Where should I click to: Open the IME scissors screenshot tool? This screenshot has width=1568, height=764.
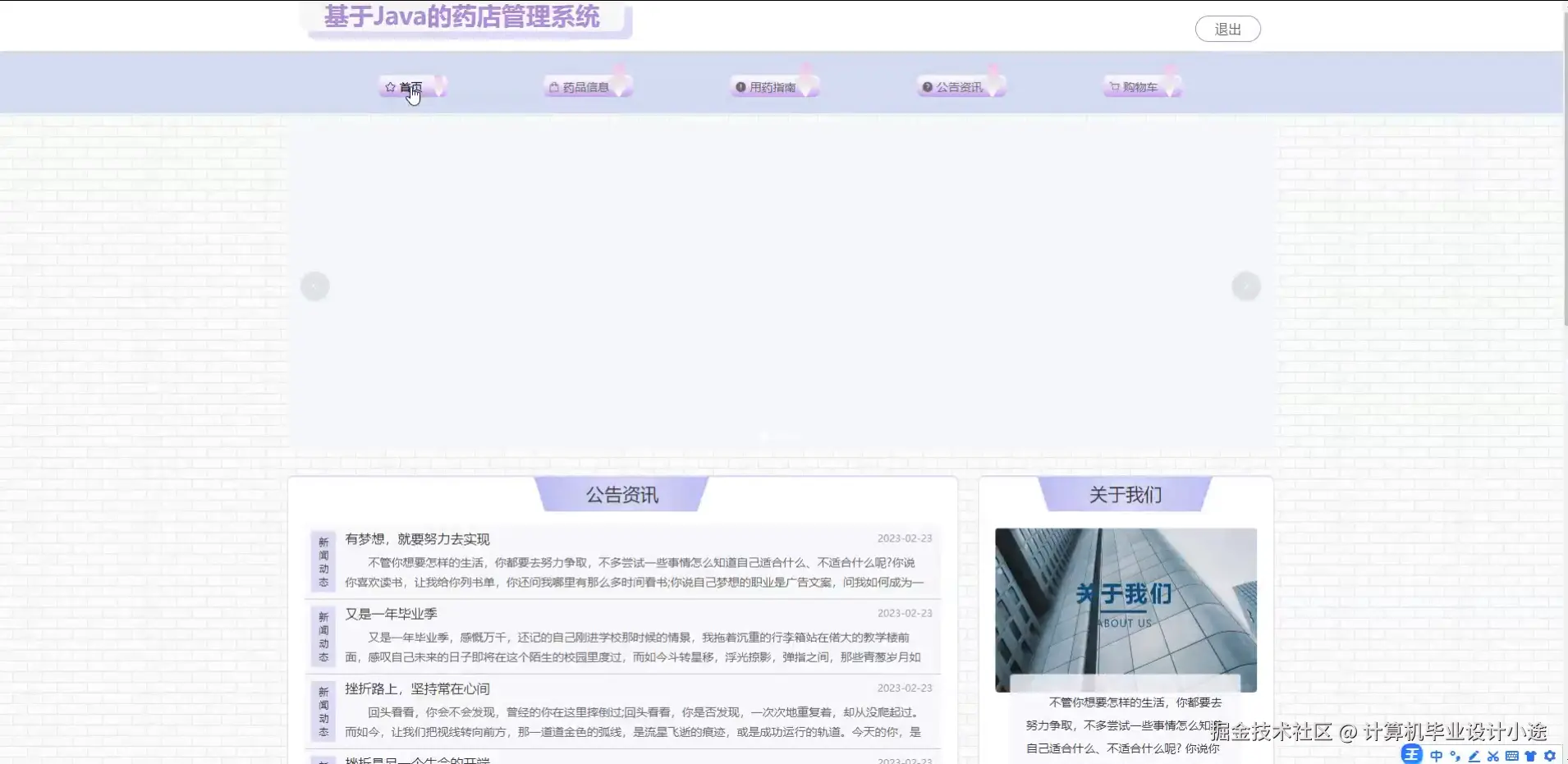(1492, 756)
